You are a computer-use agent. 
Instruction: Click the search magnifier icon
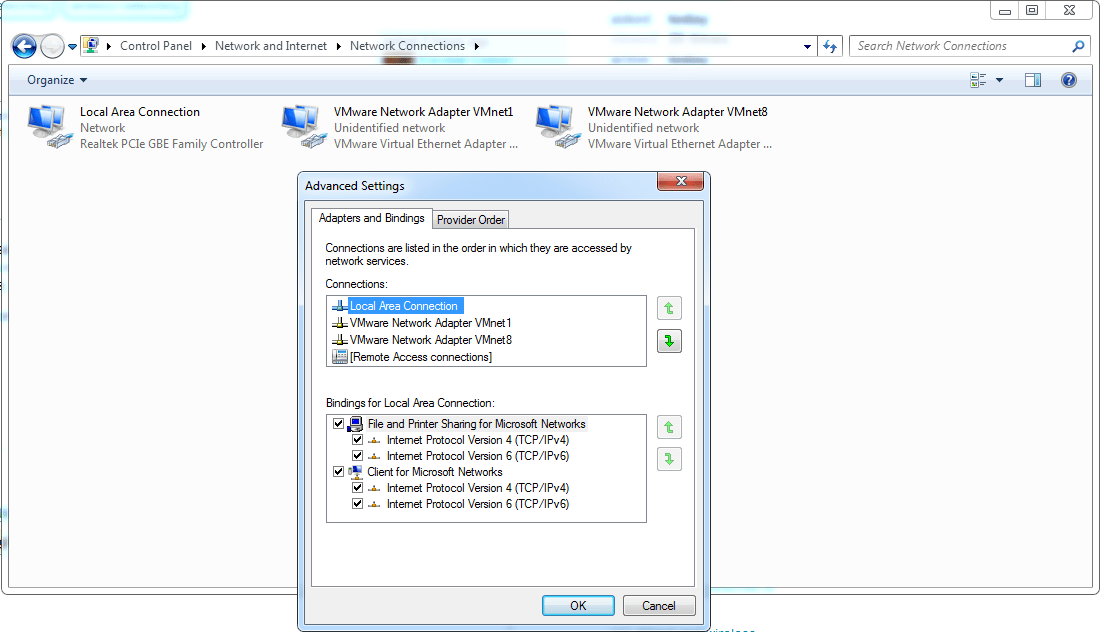[x=1078, y=46]
